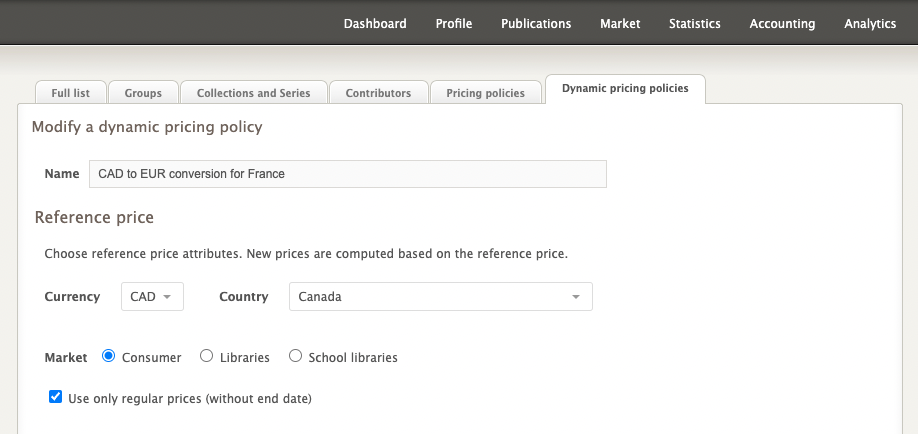
Task: Open the Analytics page
Action: click(x=870, y=24)
